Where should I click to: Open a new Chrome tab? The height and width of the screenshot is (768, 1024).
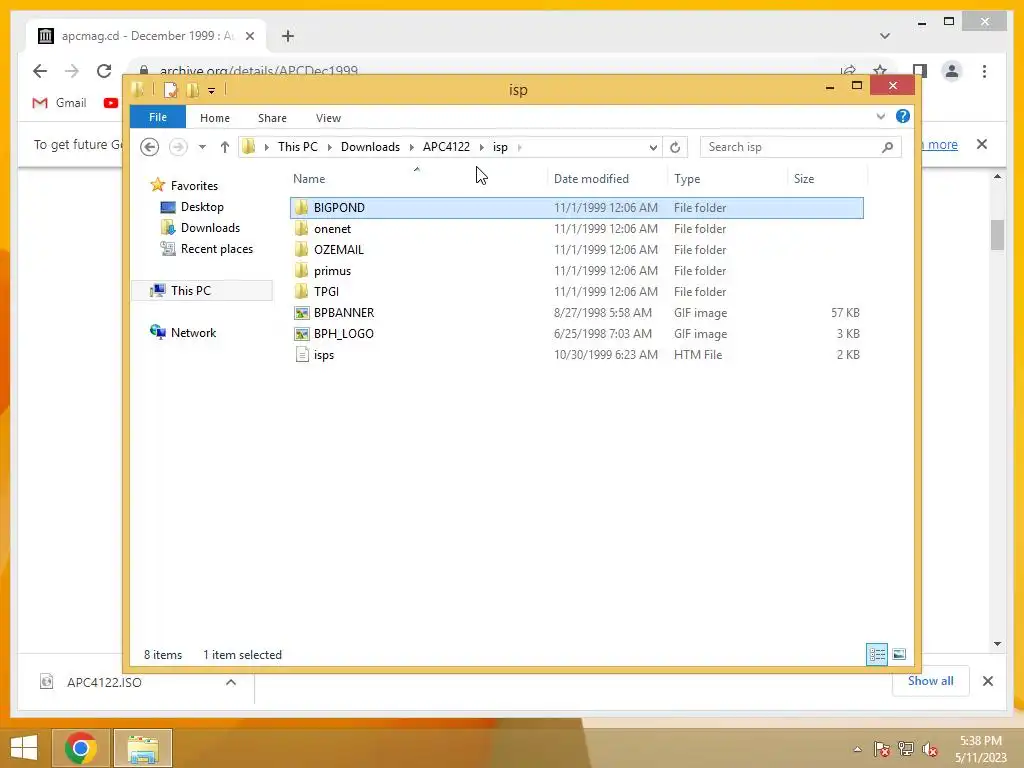pyautogui.click(x=288, y=36)
